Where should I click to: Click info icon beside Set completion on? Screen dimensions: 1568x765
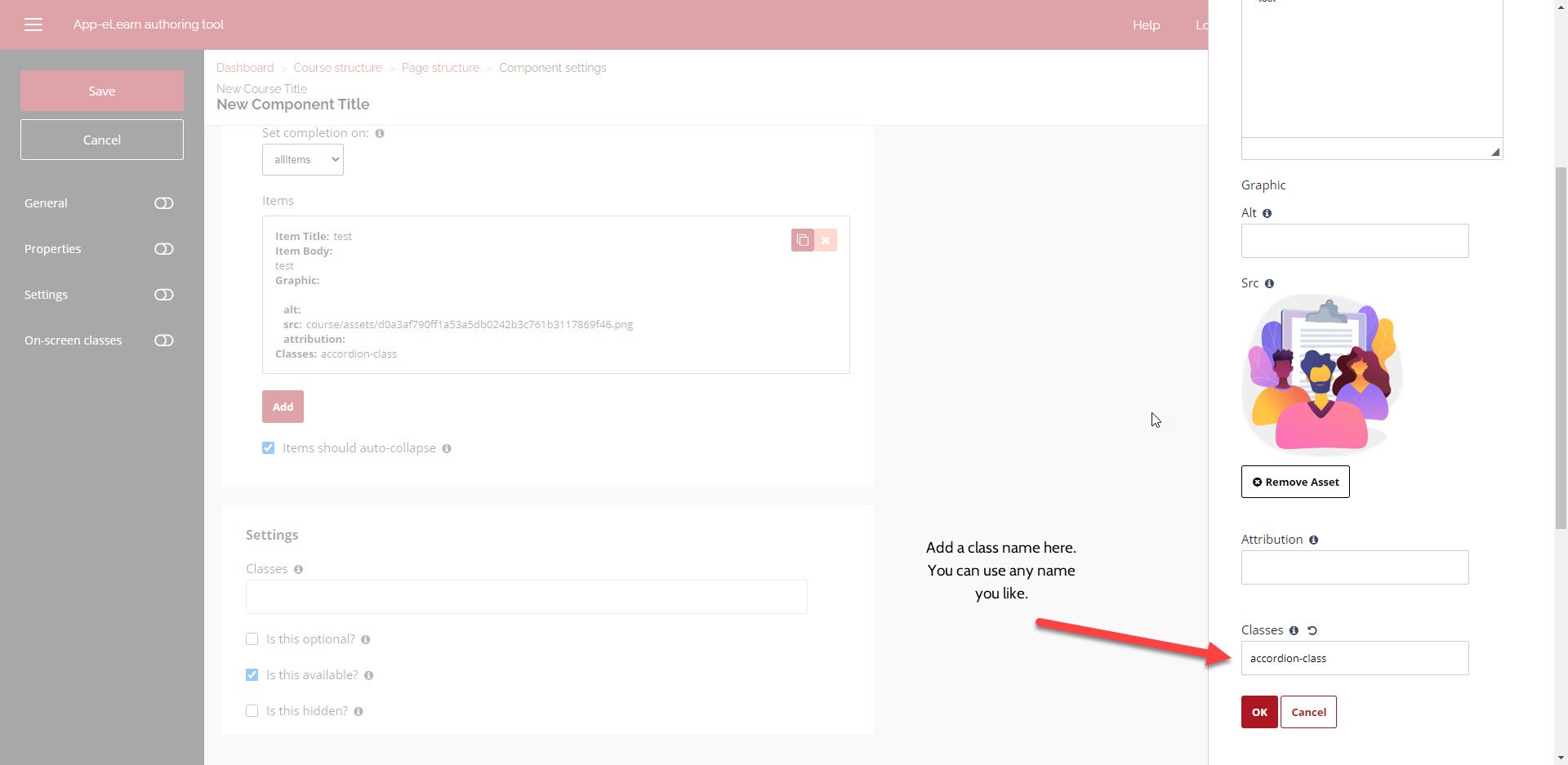380,133
